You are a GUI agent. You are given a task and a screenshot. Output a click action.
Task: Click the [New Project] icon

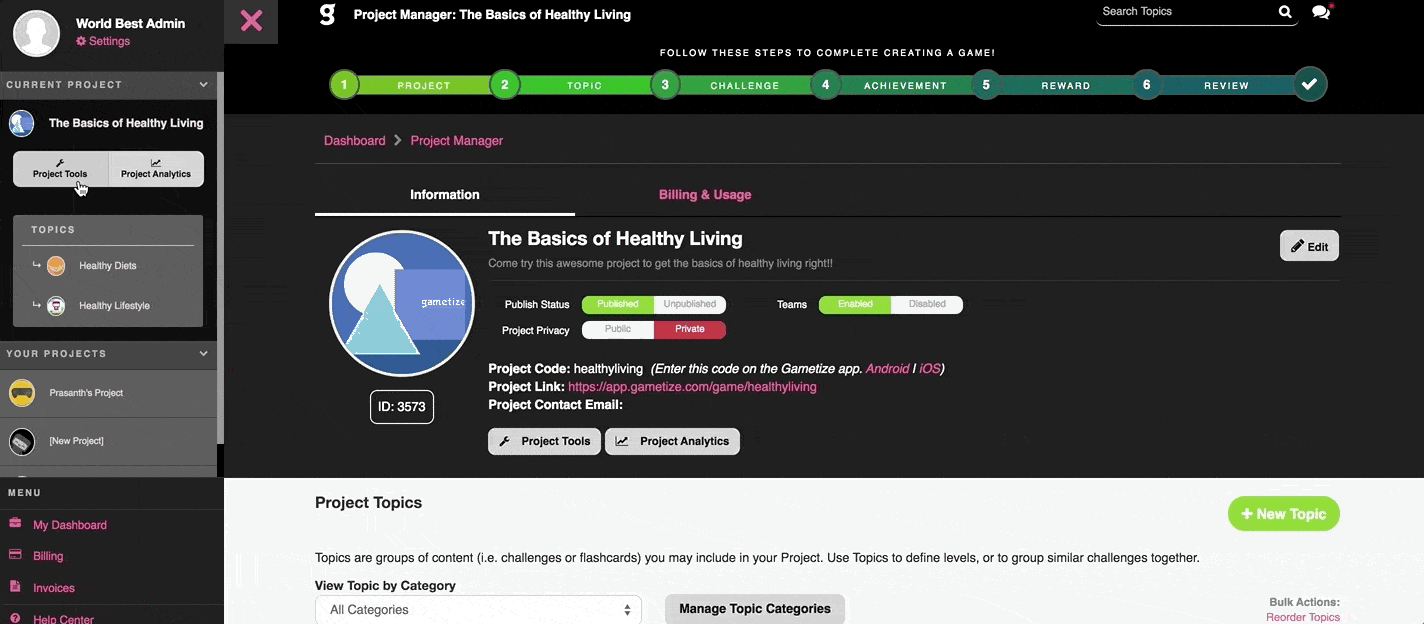coord(22,441)
